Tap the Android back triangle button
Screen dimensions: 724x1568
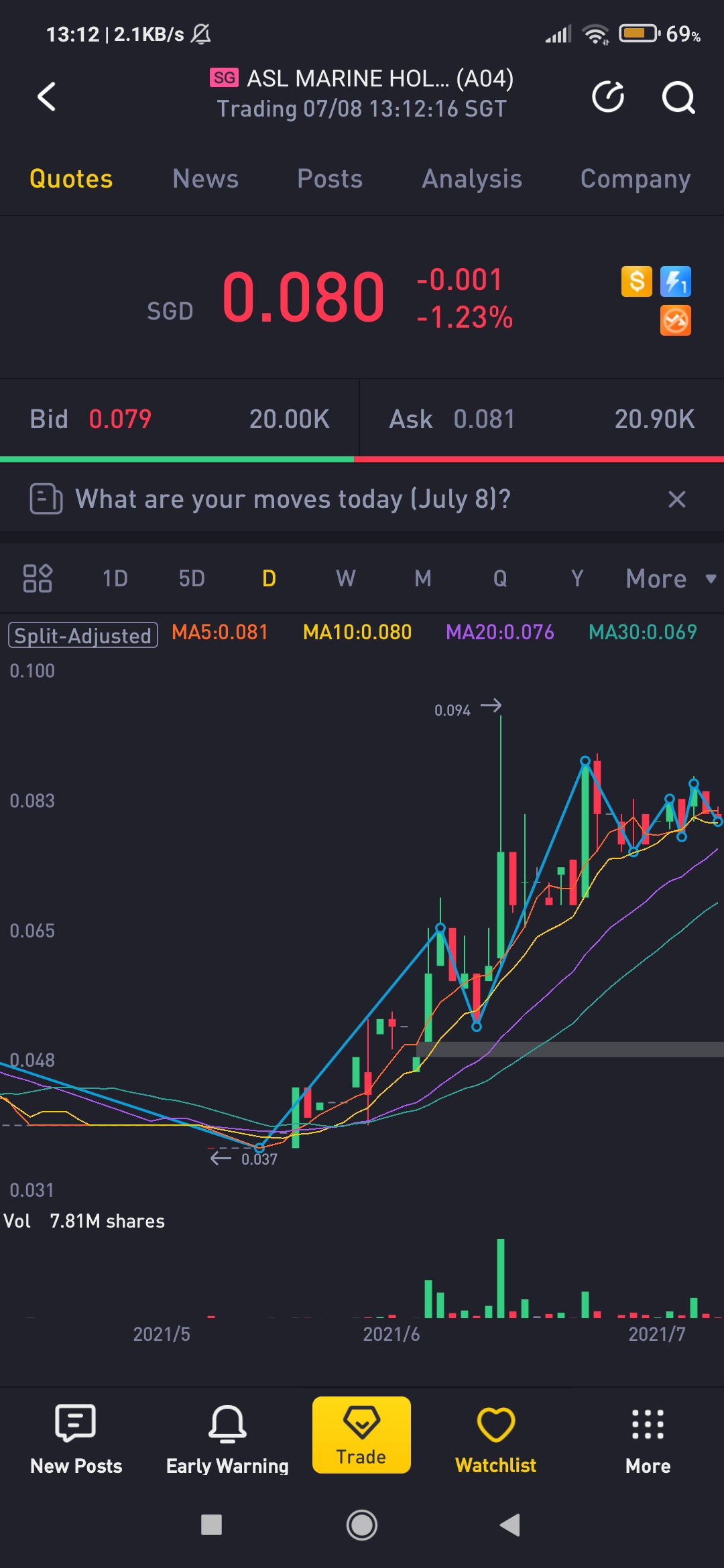click(510, 1525)
